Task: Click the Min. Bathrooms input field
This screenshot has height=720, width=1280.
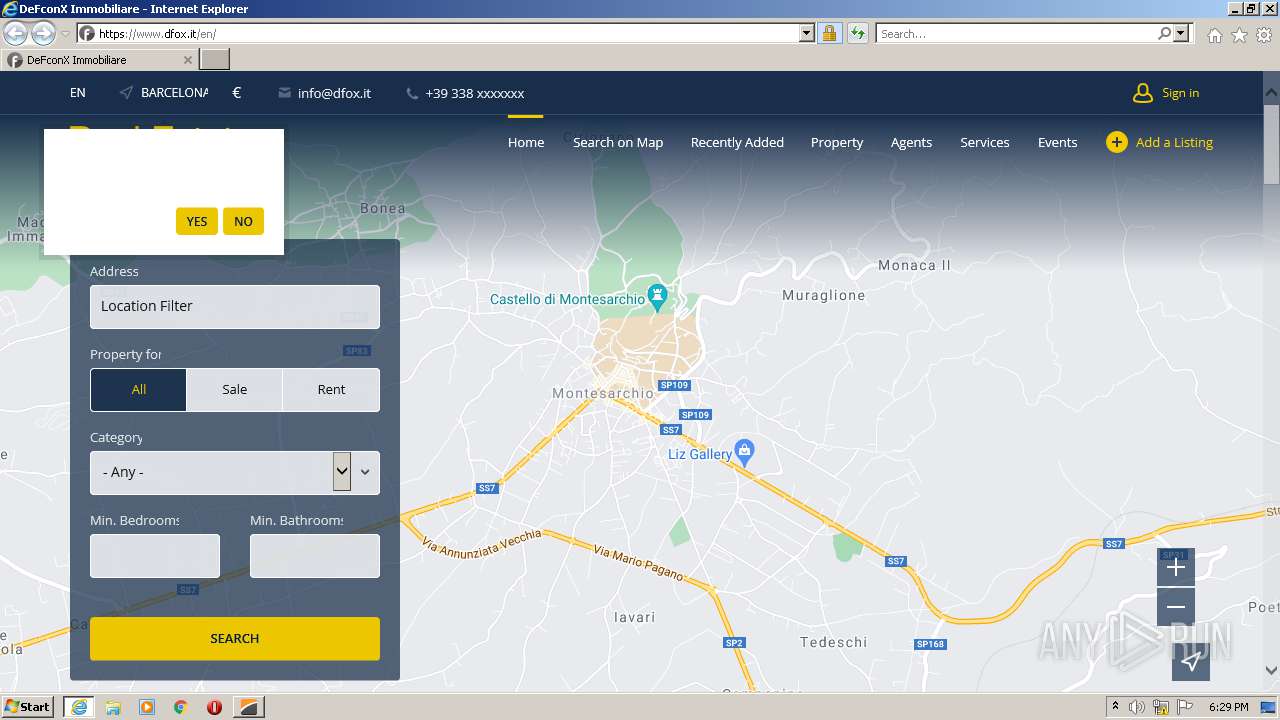Action: pyautogui.click(x=315, y=556)
